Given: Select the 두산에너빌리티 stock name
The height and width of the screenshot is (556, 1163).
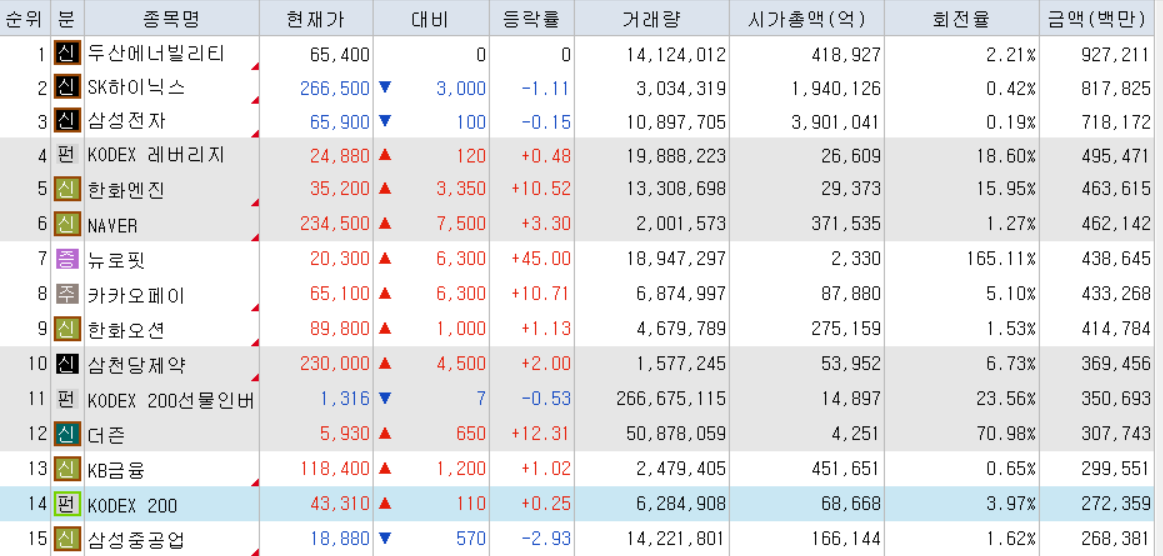Looking at the screenshot, I should [156, 54].
